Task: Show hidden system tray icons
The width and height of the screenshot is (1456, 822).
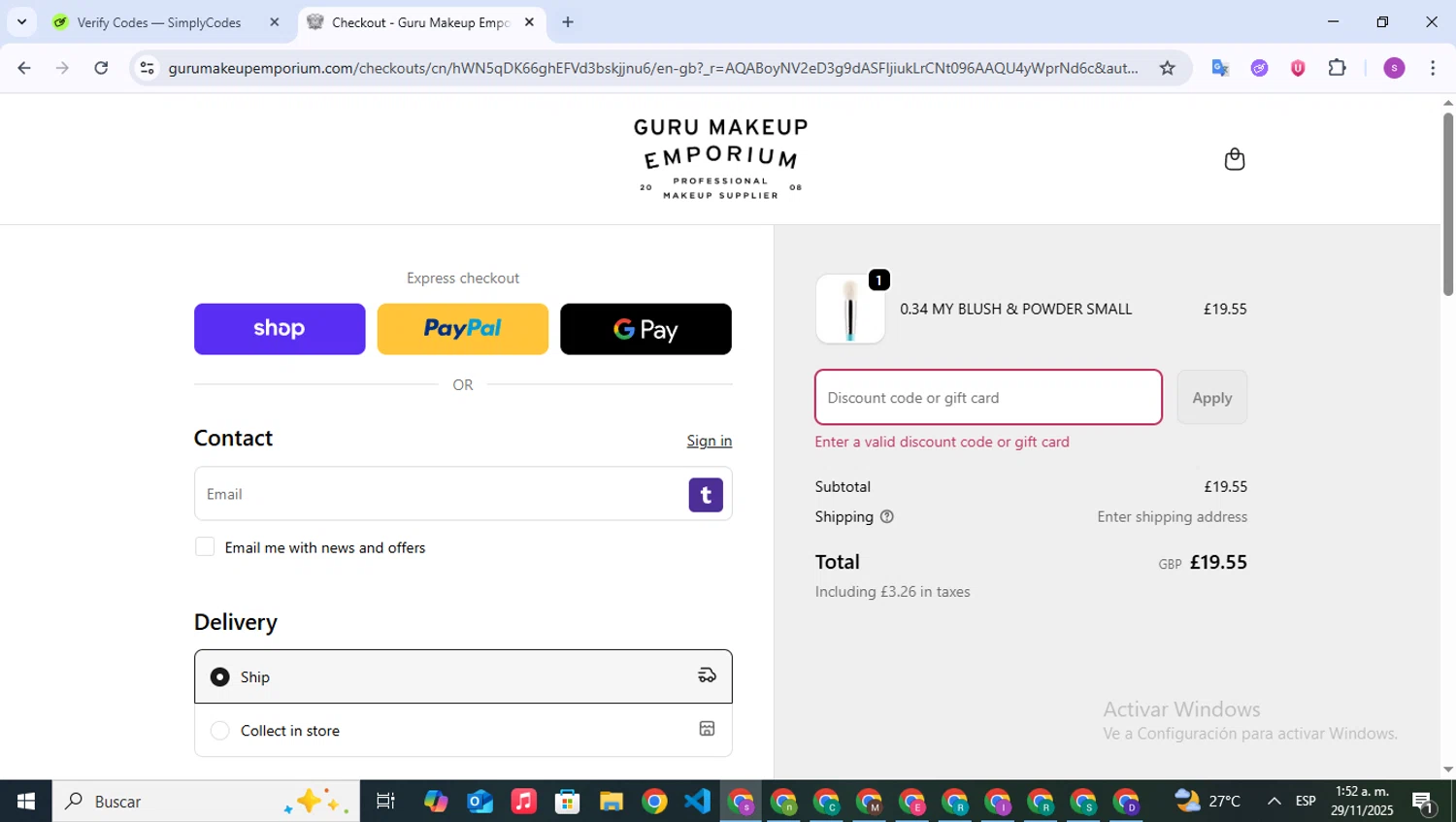Action: [1274, 801]
